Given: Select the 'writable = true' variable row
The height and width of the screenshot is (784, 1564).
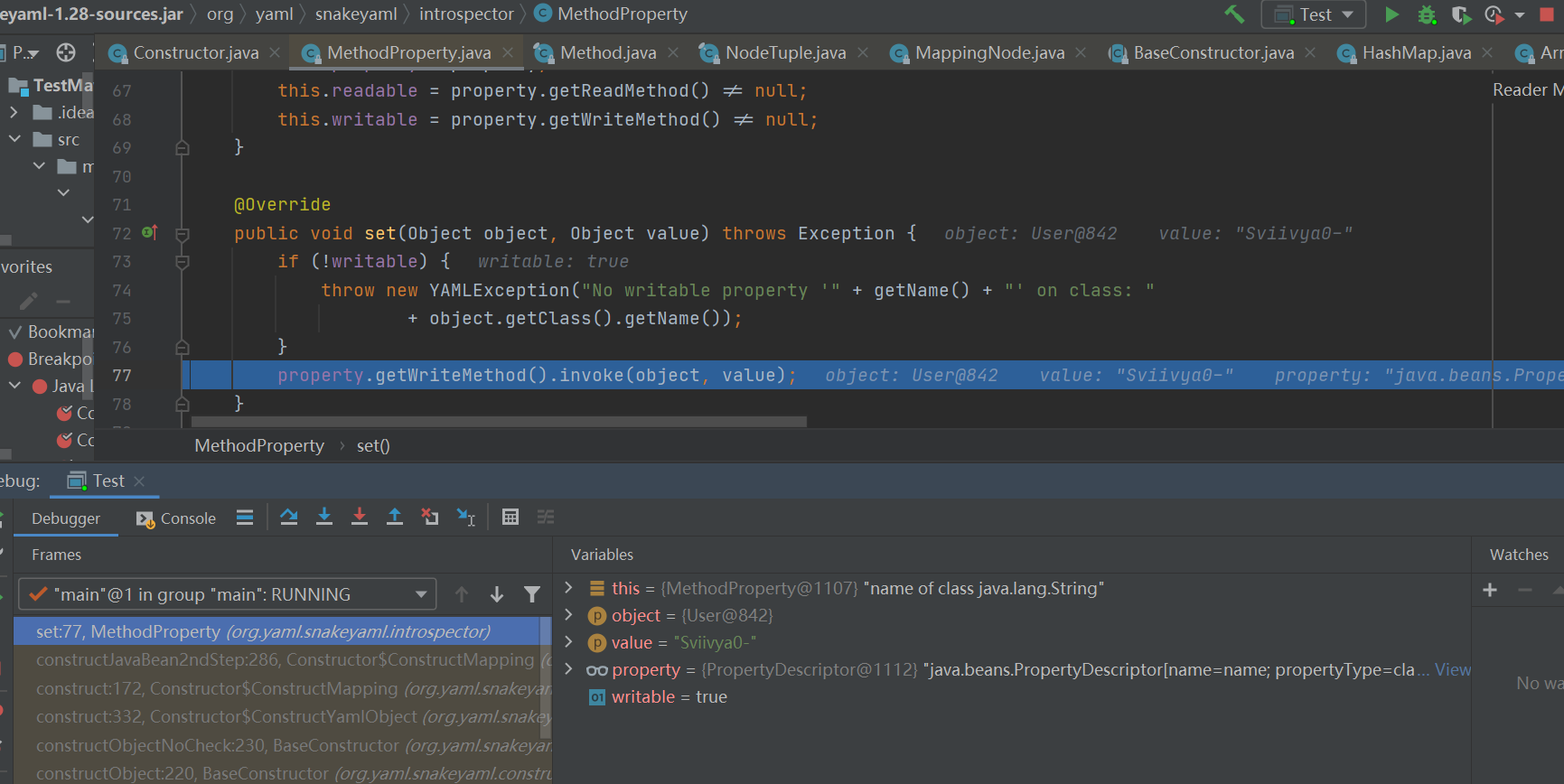Looking at the screenshot, I should [1012, 697].
